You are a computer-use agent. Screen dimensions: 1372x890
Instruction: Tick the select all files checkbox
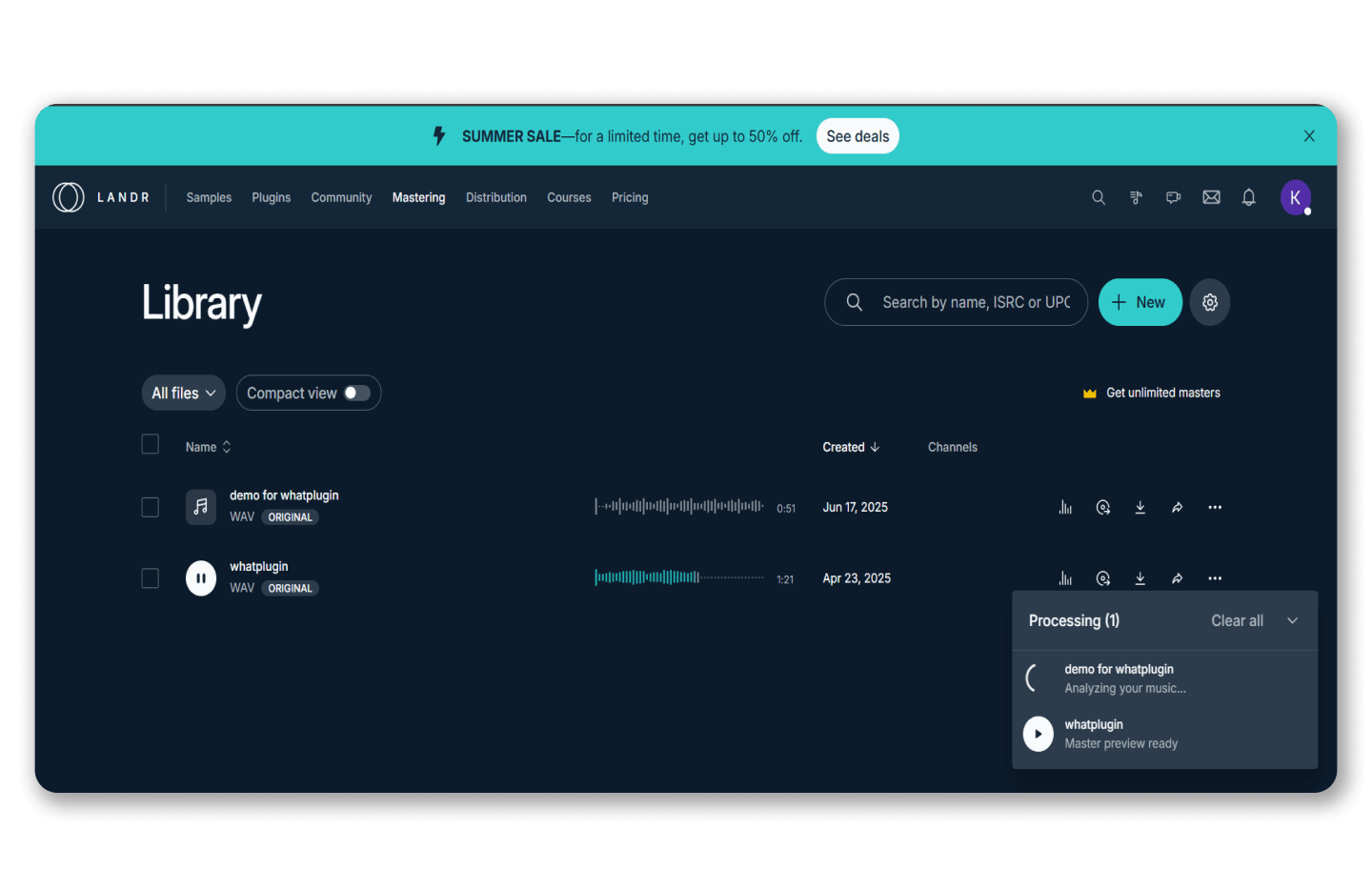pos(151,444)
